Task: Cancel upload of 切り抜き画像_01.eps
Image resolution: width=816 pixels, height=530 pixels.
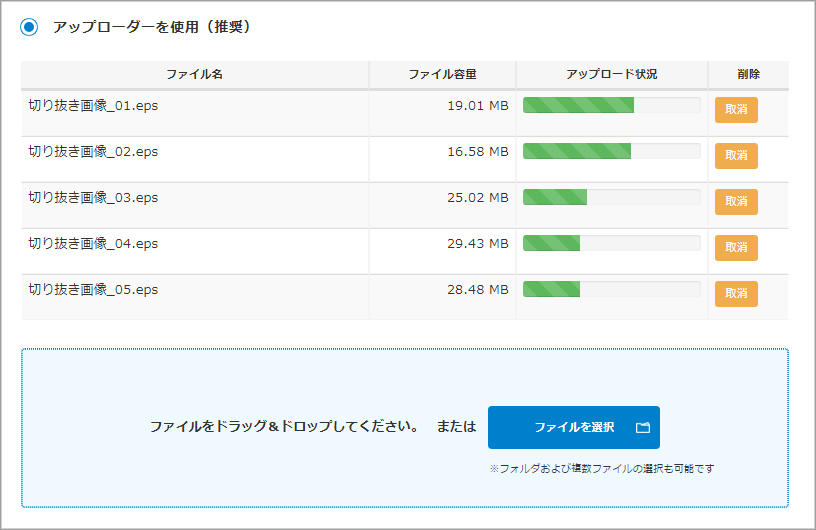Action: [x=736, y=110]
